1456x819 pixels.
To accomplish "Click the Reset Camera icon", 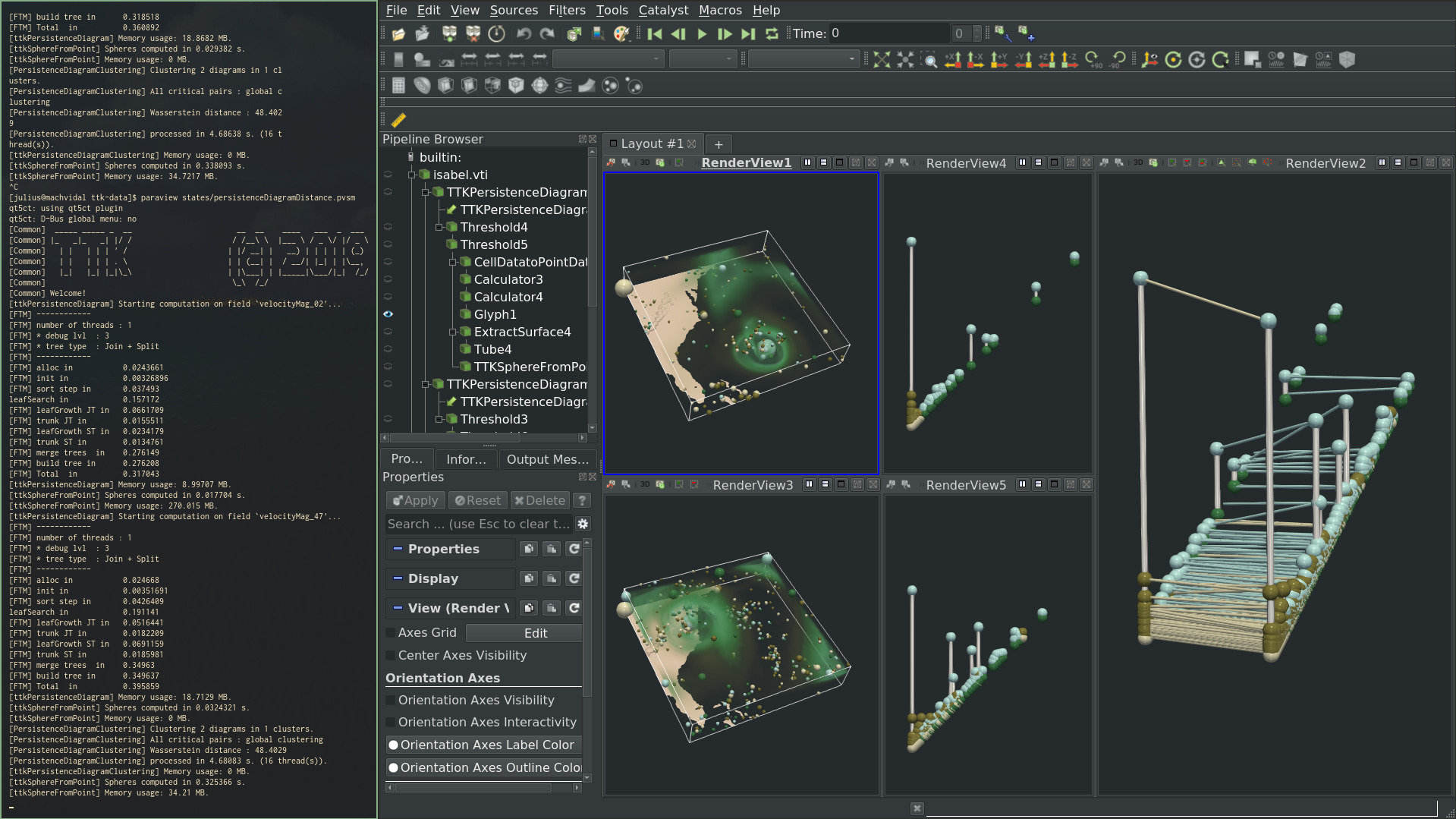I will [x=882, y=60].
